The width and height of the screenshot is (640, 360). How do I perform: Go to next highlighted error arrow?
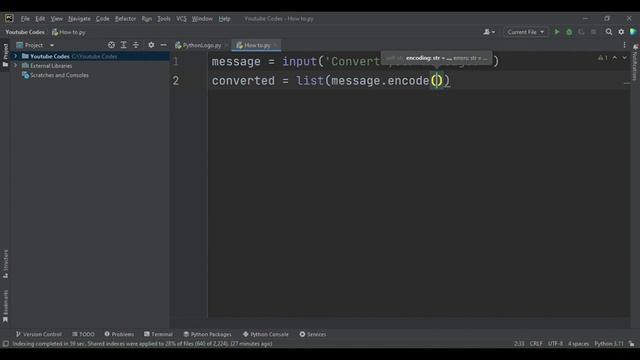pos(624,58)
